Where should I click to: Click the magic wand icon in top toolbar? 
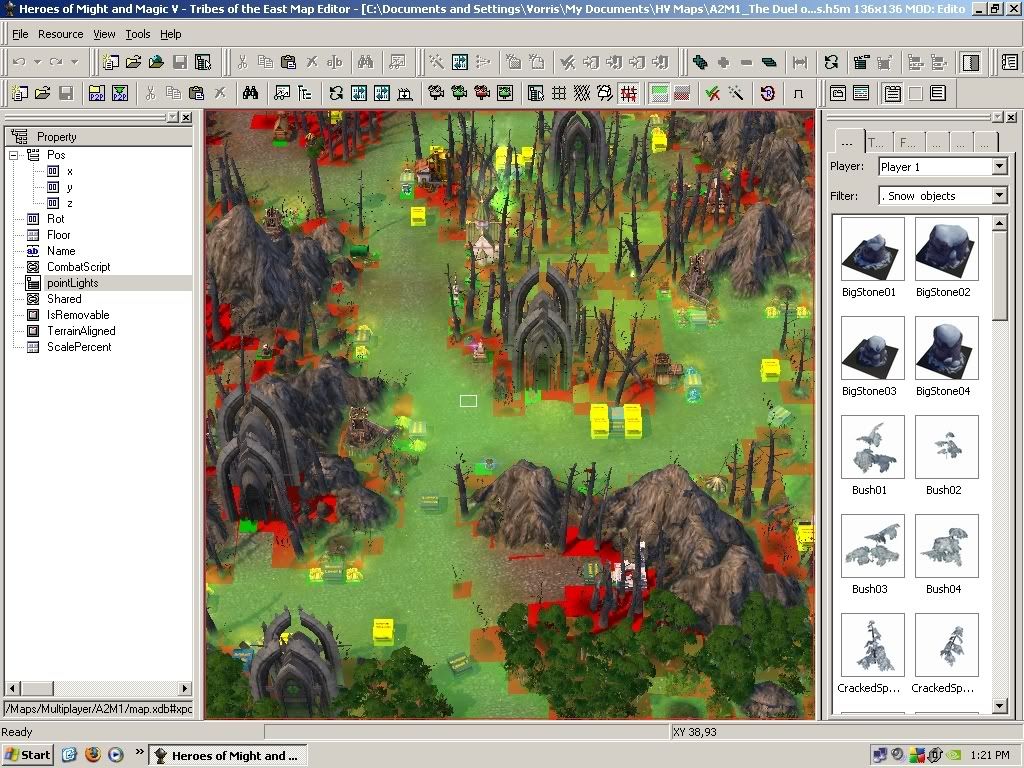(436, 62)
